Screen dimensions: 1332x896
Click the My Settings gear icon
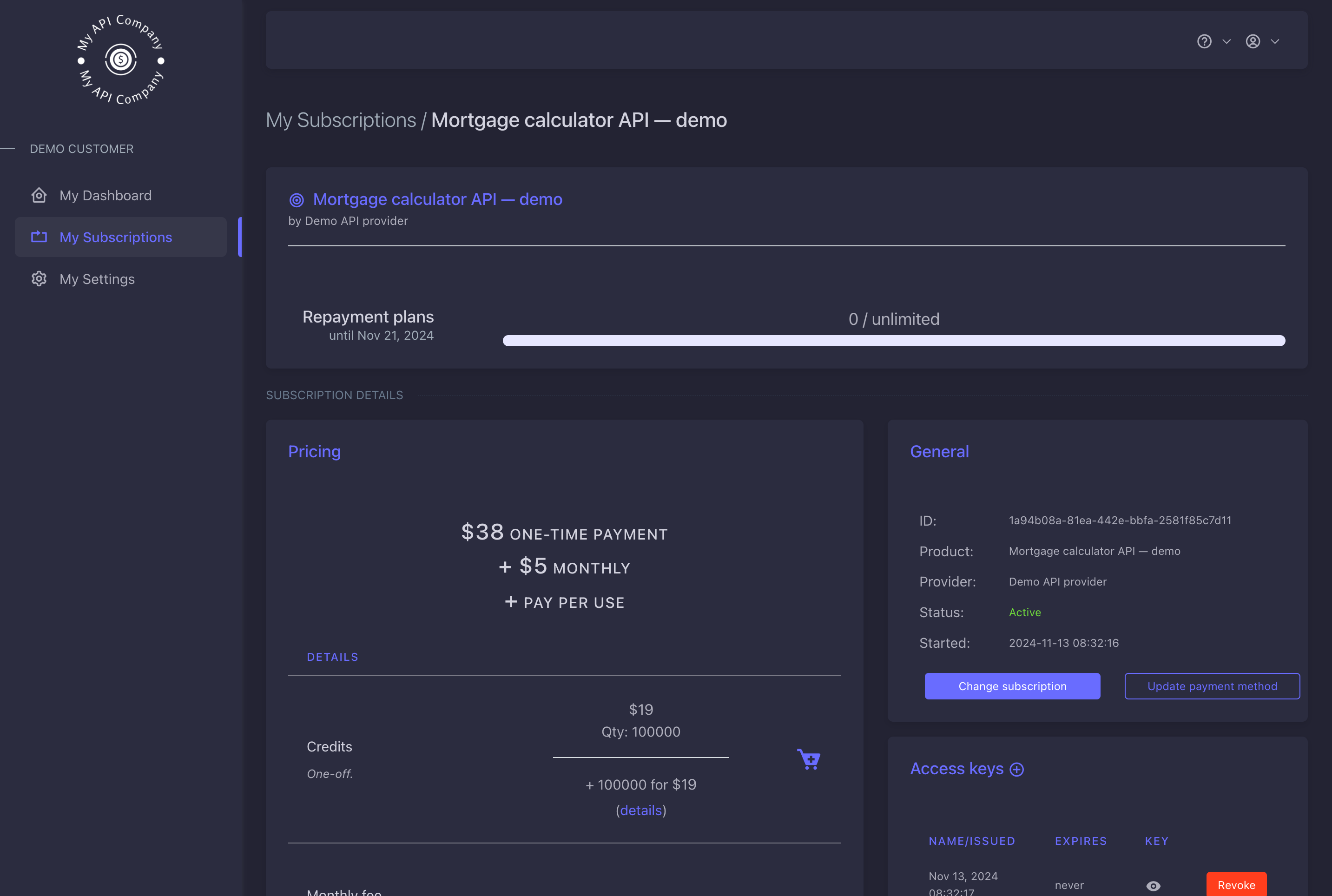tap(39, 279)
